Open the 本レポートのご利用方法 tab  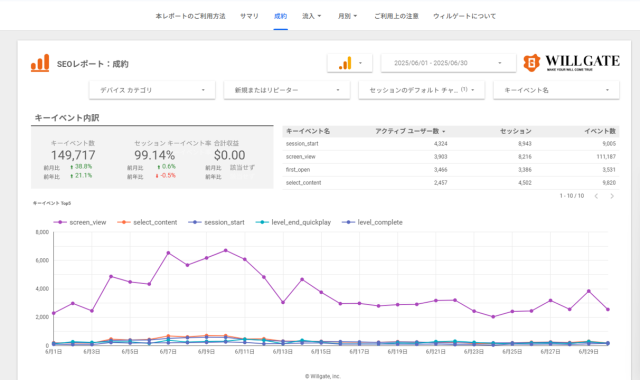(190, 16)
